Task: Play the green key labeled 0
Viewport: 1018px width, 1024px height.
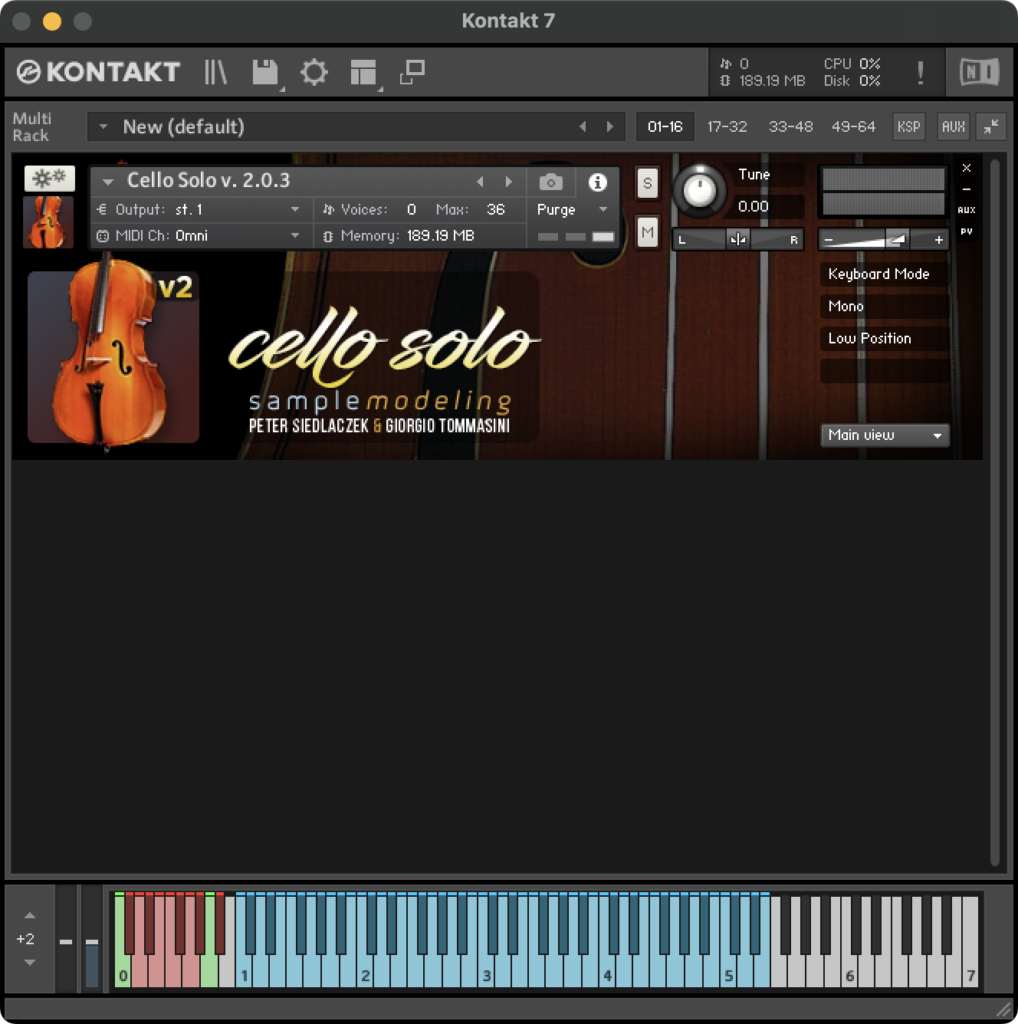Action: click(121, 973)
